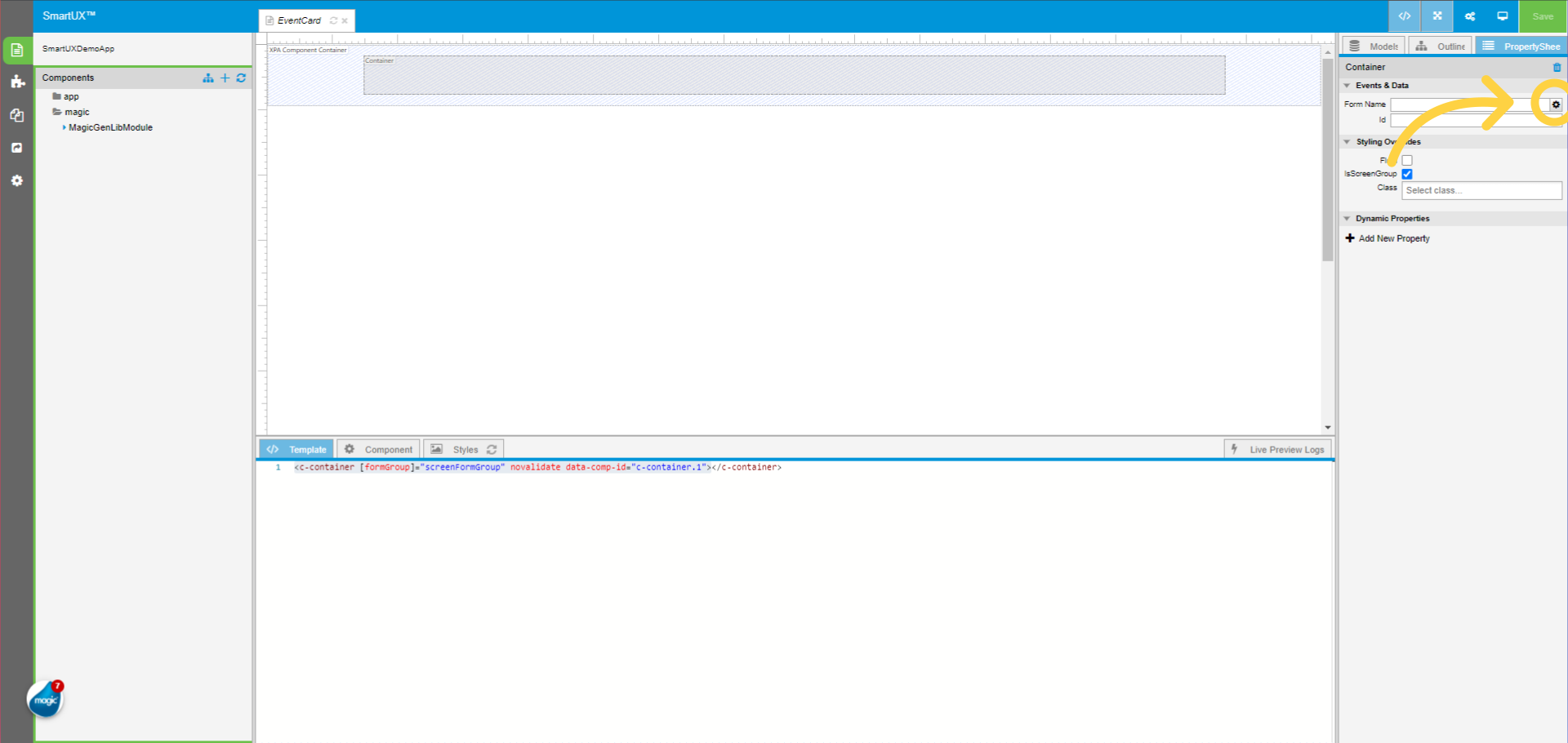Add a new component with plus icon
Viewport: 1568px width, 743px height.
[x=225, y=78]
